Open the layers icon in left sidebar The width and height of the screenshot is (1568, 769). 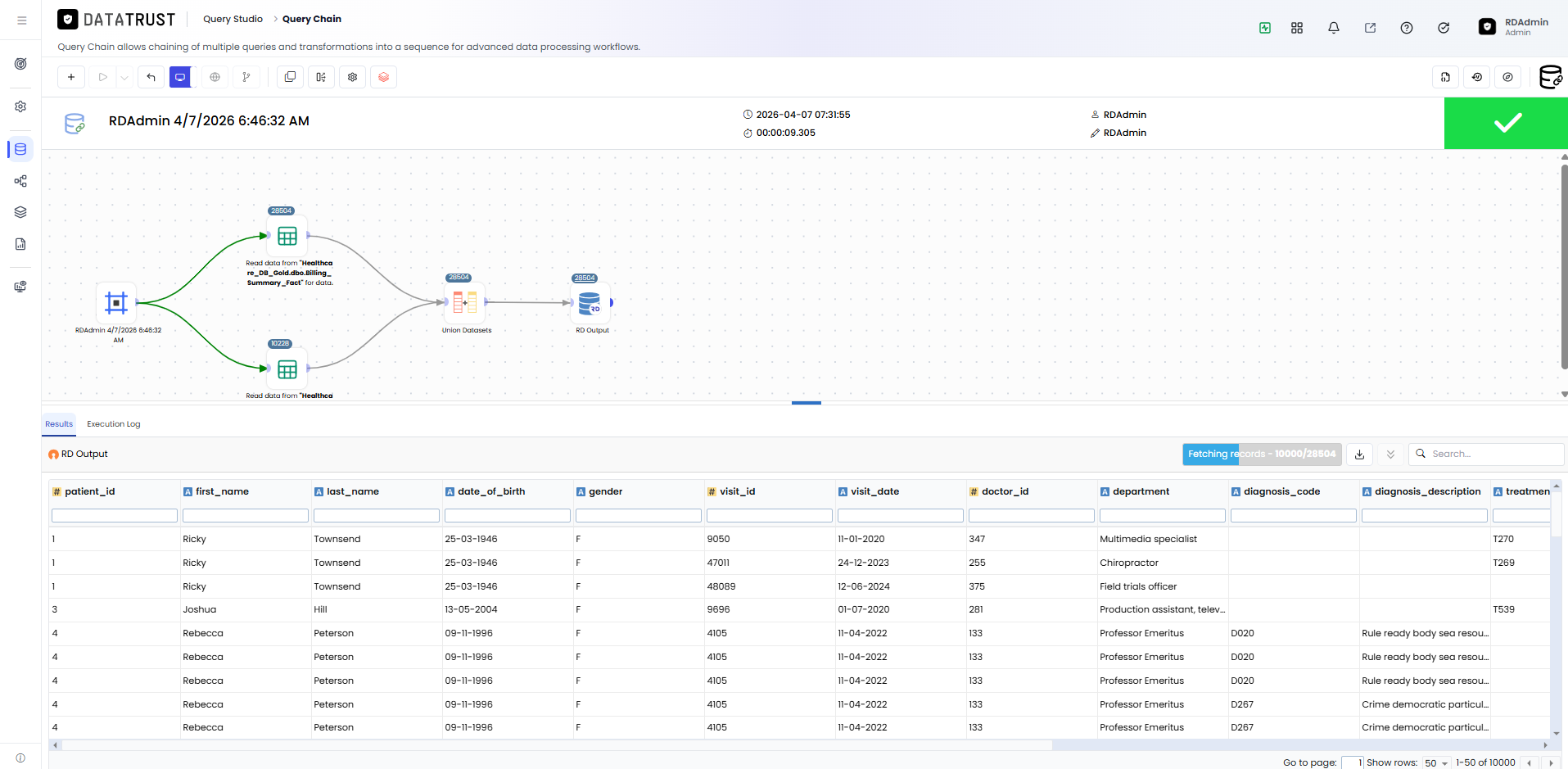pos(20,212)
